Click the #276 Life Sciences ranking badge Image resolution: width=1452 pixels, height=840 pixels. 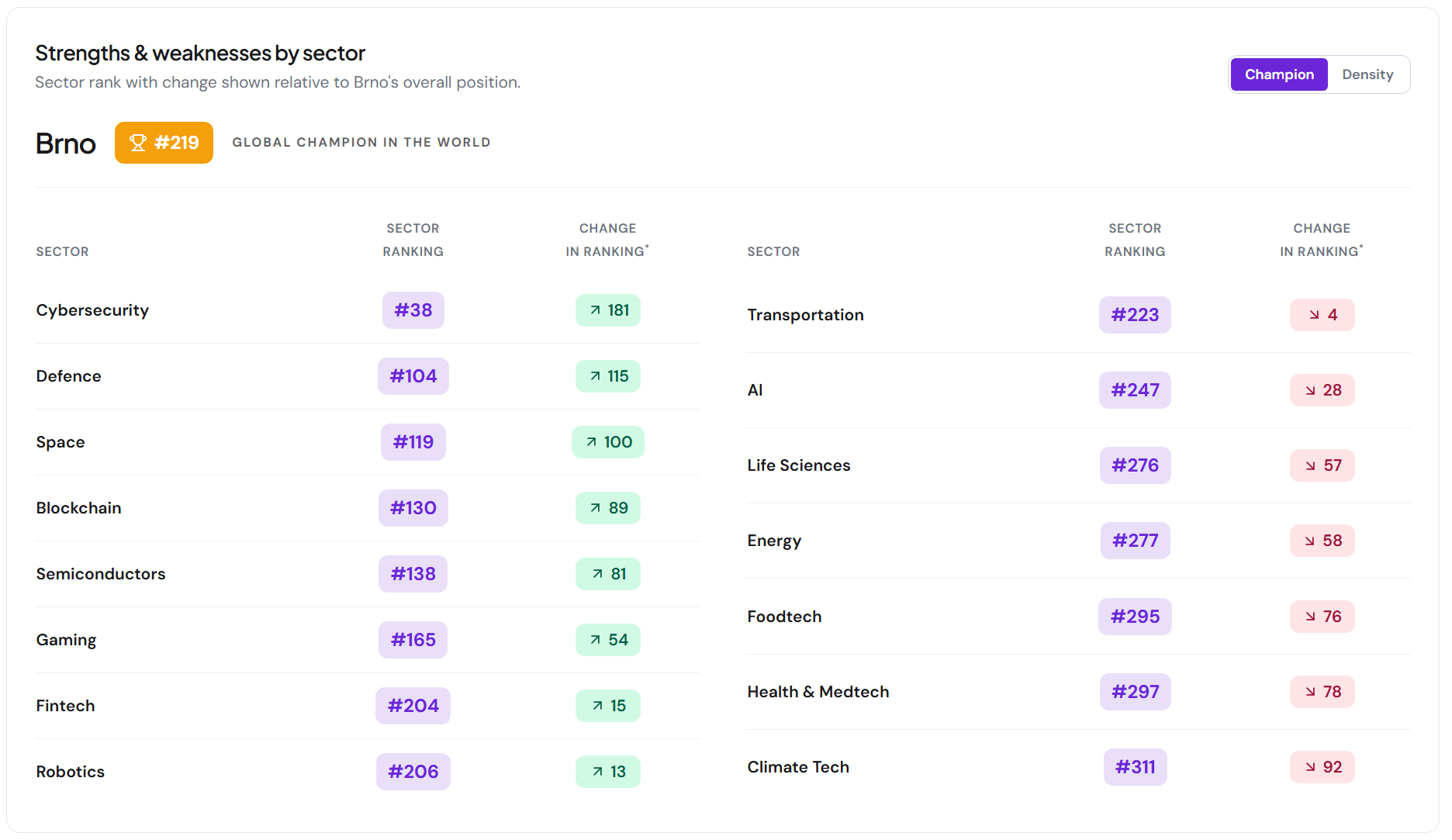click(x=1136, y=465)
